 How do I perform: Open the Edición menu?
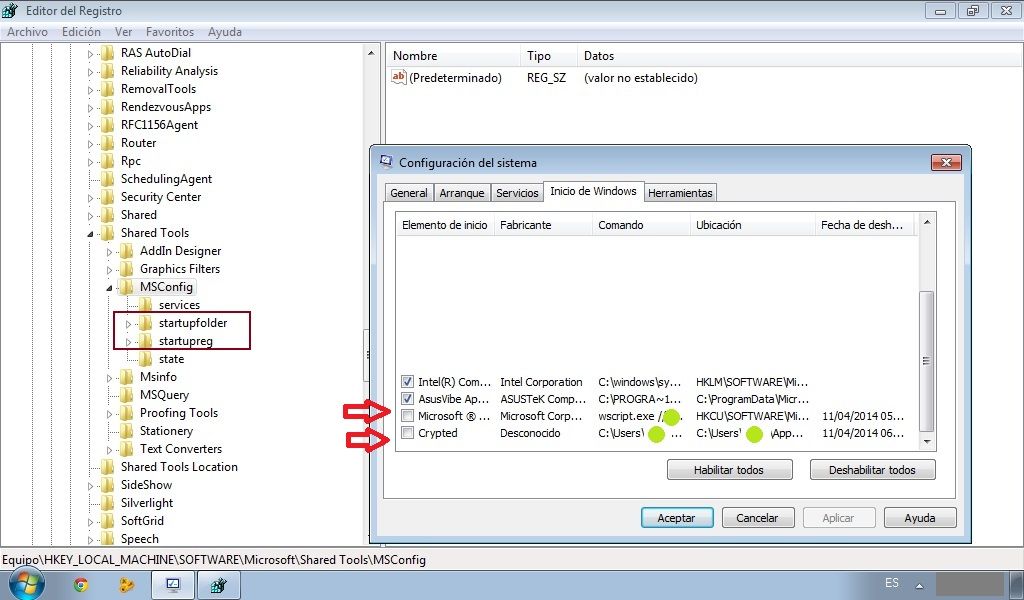(x=81, y=31)
